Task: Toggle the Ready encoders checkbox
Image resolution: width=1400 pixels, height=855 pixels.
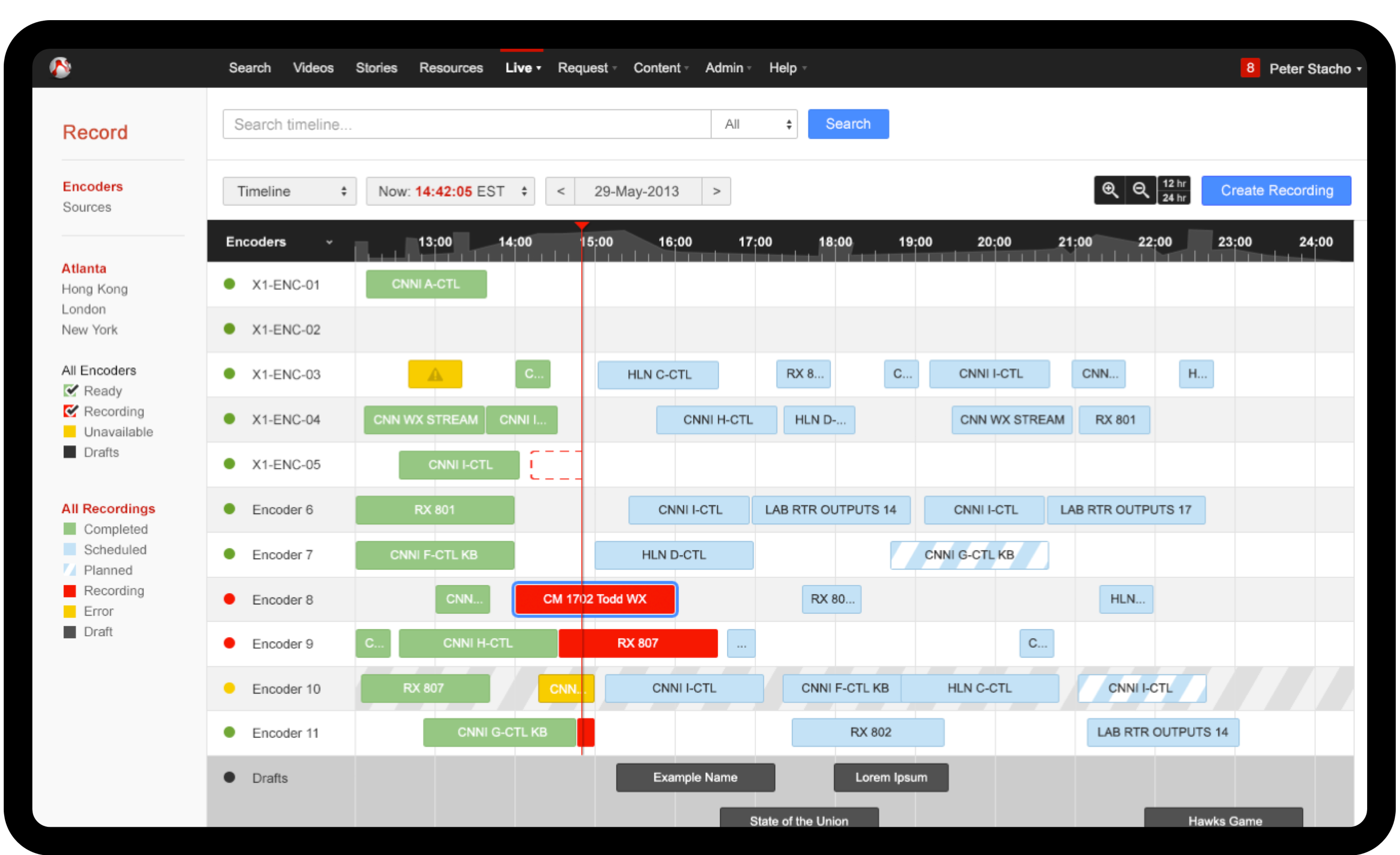Action: [x=70, y=390]
